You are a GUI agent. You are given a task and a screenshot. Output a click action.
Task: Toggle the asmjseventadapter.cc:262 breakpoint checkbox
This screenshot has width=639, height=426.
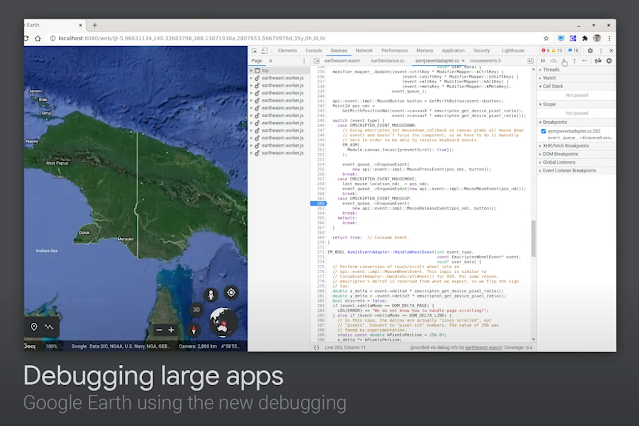click(x=543, y=131)
